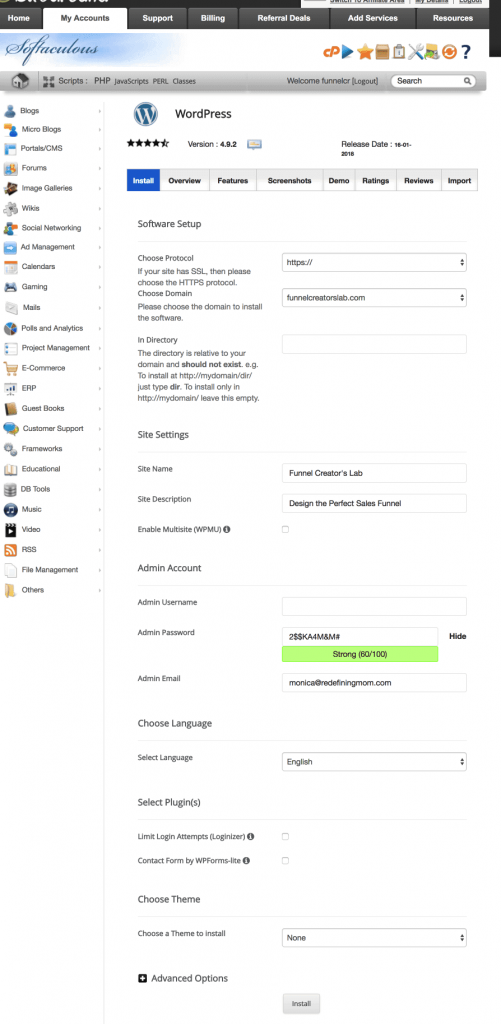The image size is (501, 1024).
Task: Click the blue question mark help icon
Action: coord(466,52)
